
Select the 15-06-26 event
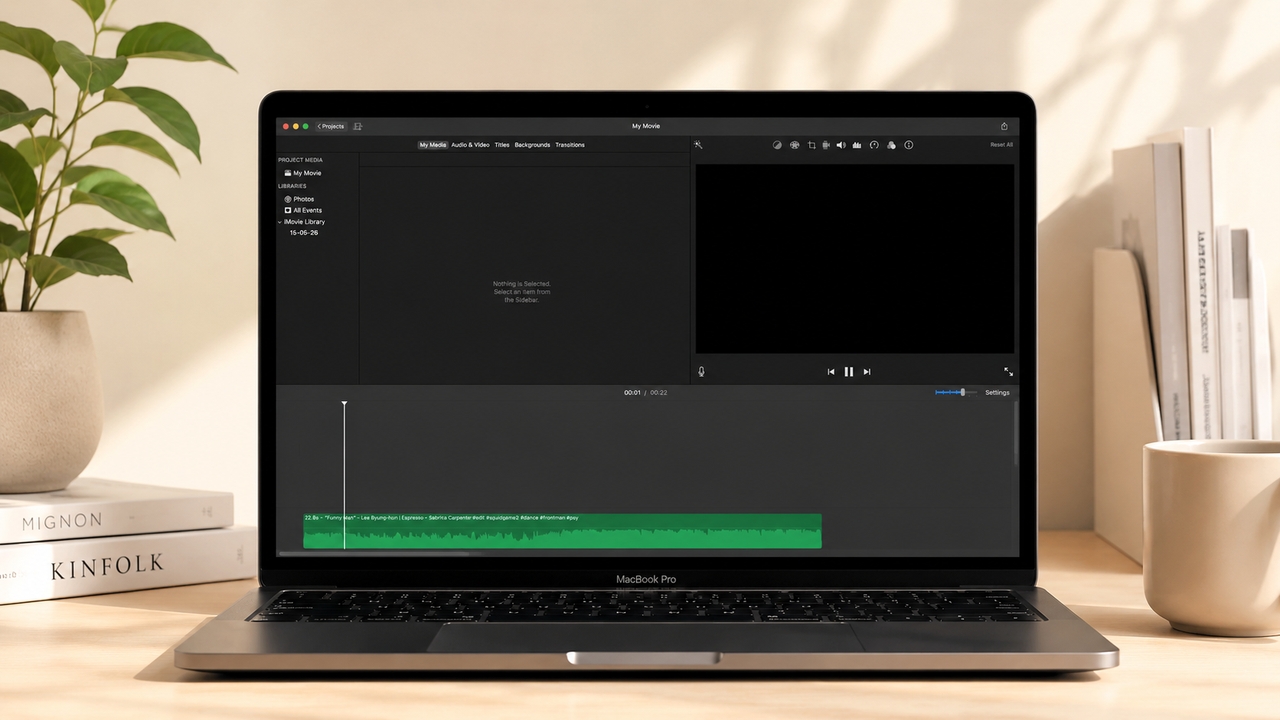point(304,233)
